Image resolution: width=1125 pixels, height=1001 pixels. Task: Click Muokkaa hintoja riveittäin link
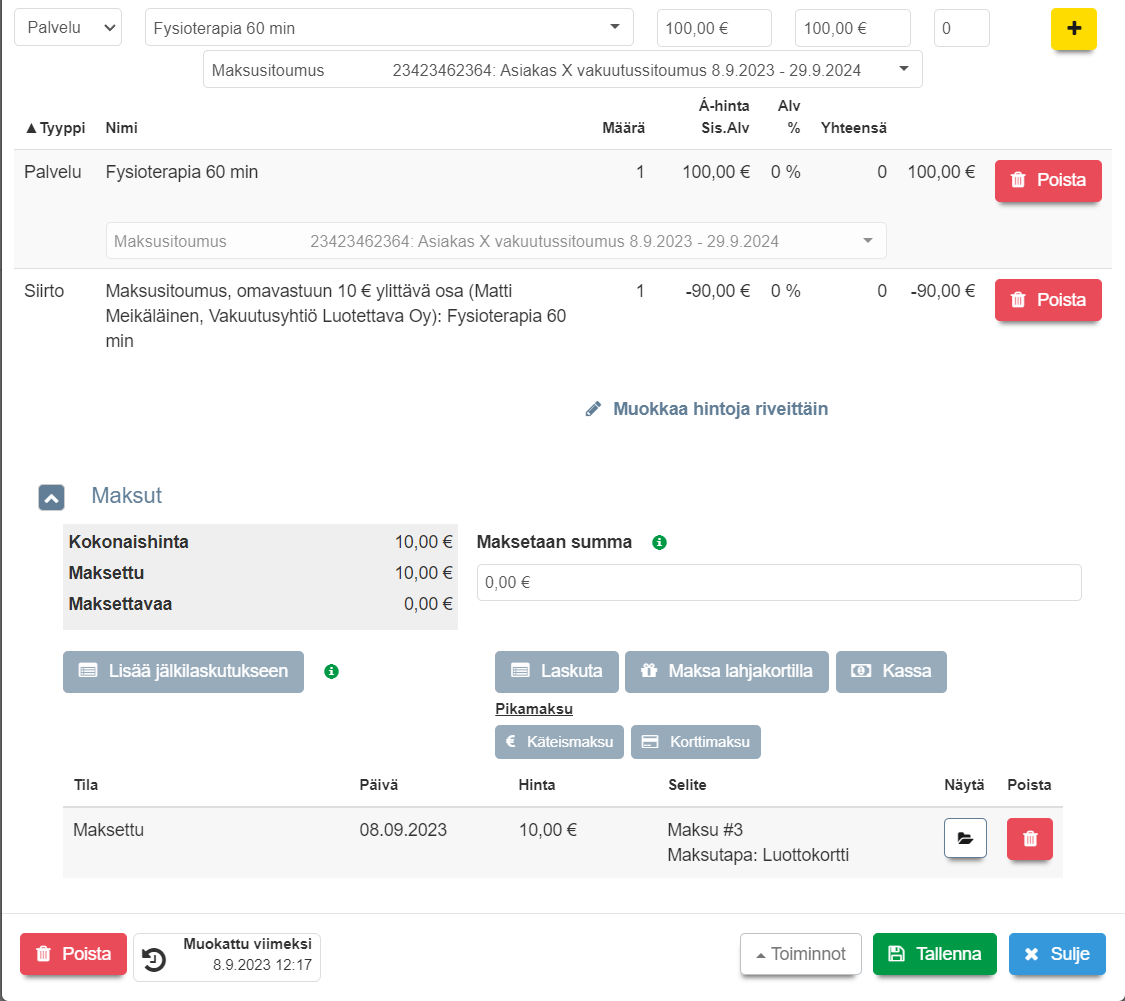point(707,409)
